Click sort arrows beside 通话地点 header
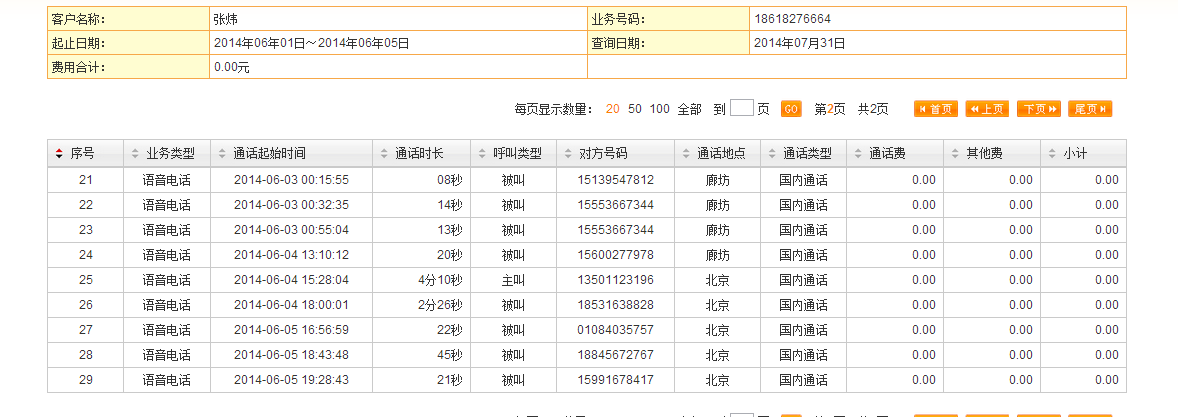Viewport: 1178px width, 417px height. click(x=685, y=154)
